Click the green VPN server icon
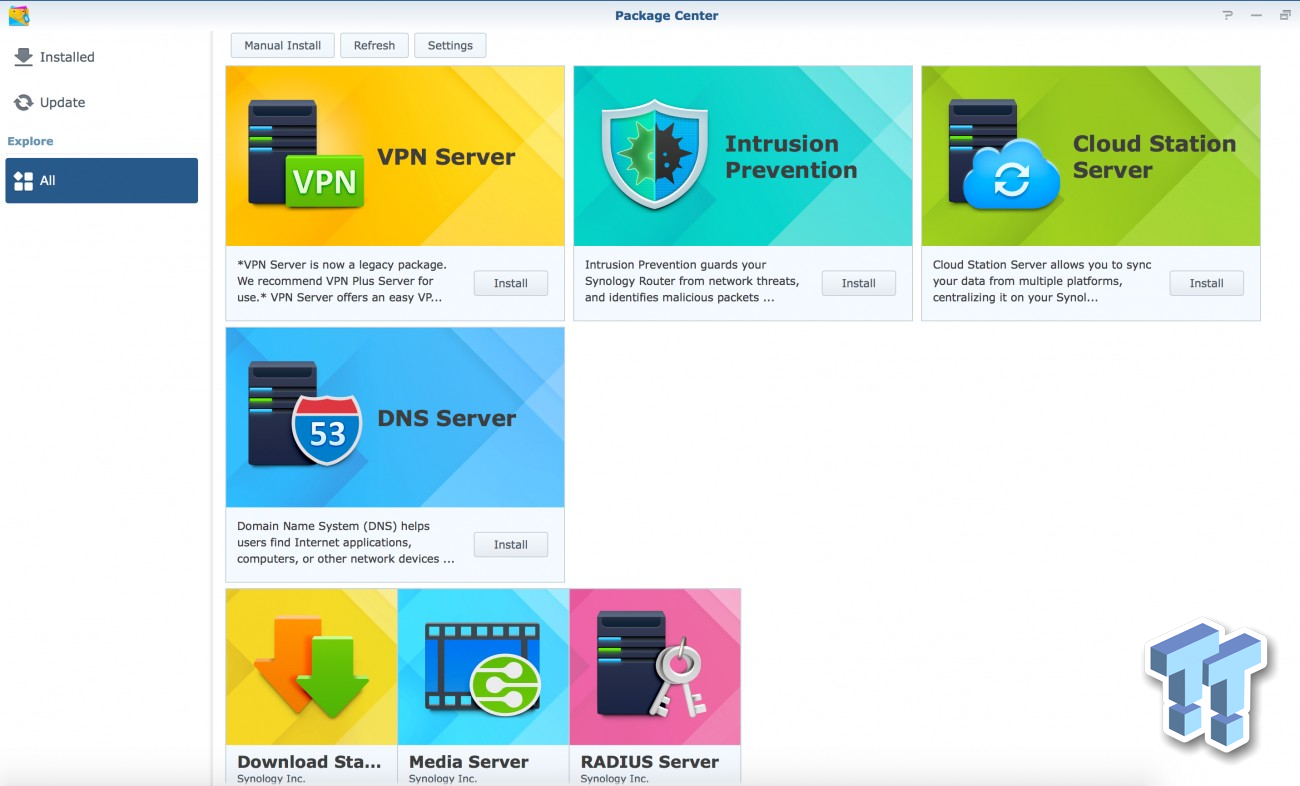The image size is (1300, 786). pos(306,155)
